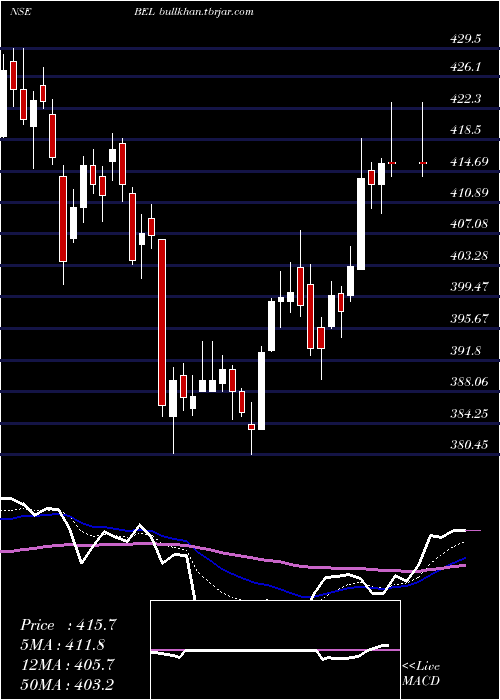The width and height of the screenshot is (500, 700).
Task: Click the 422.3 price axis label
Action: coord(465,99)
